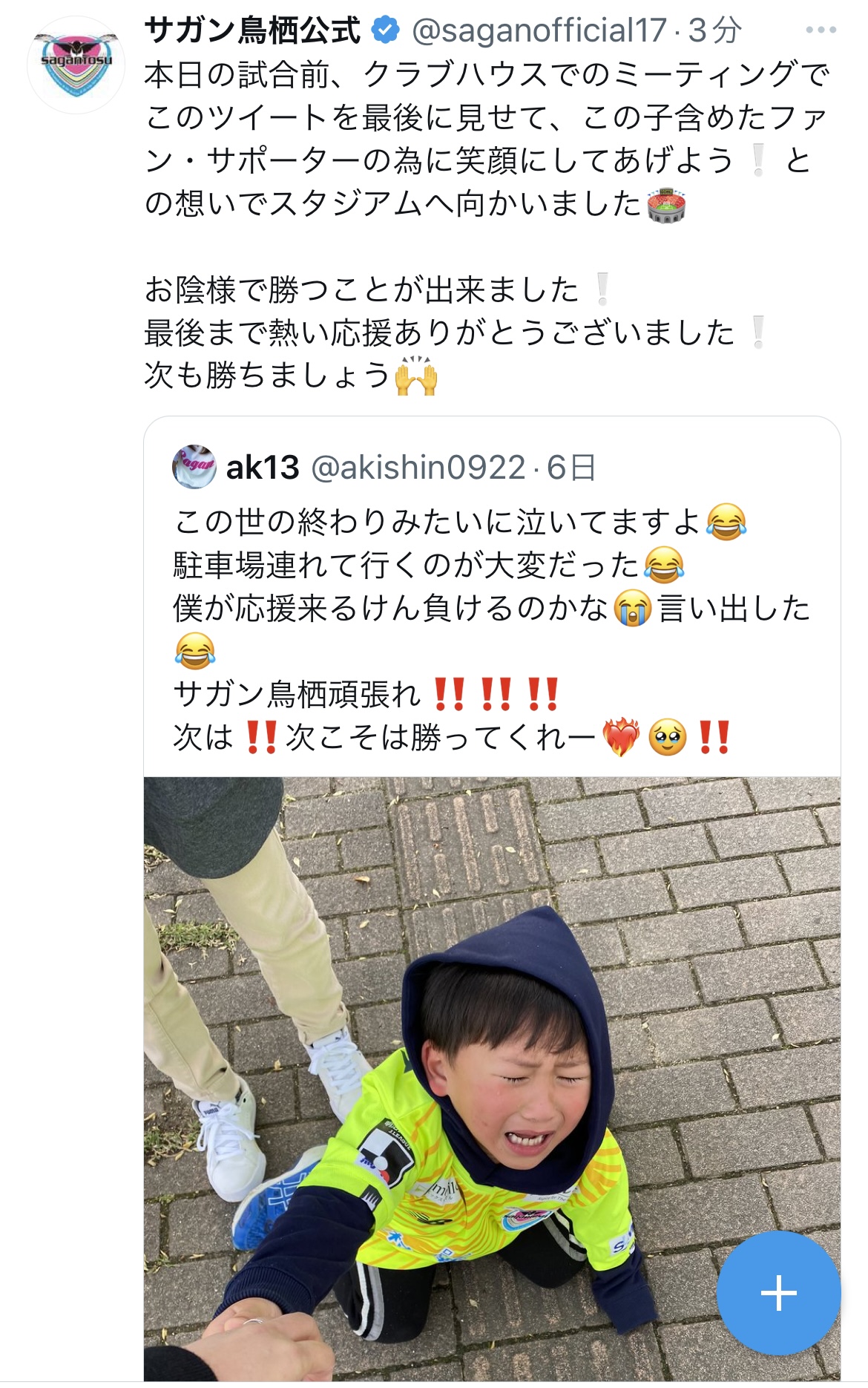
Task: Open the quoted tweet text by ak13
Action: point(491,629)
